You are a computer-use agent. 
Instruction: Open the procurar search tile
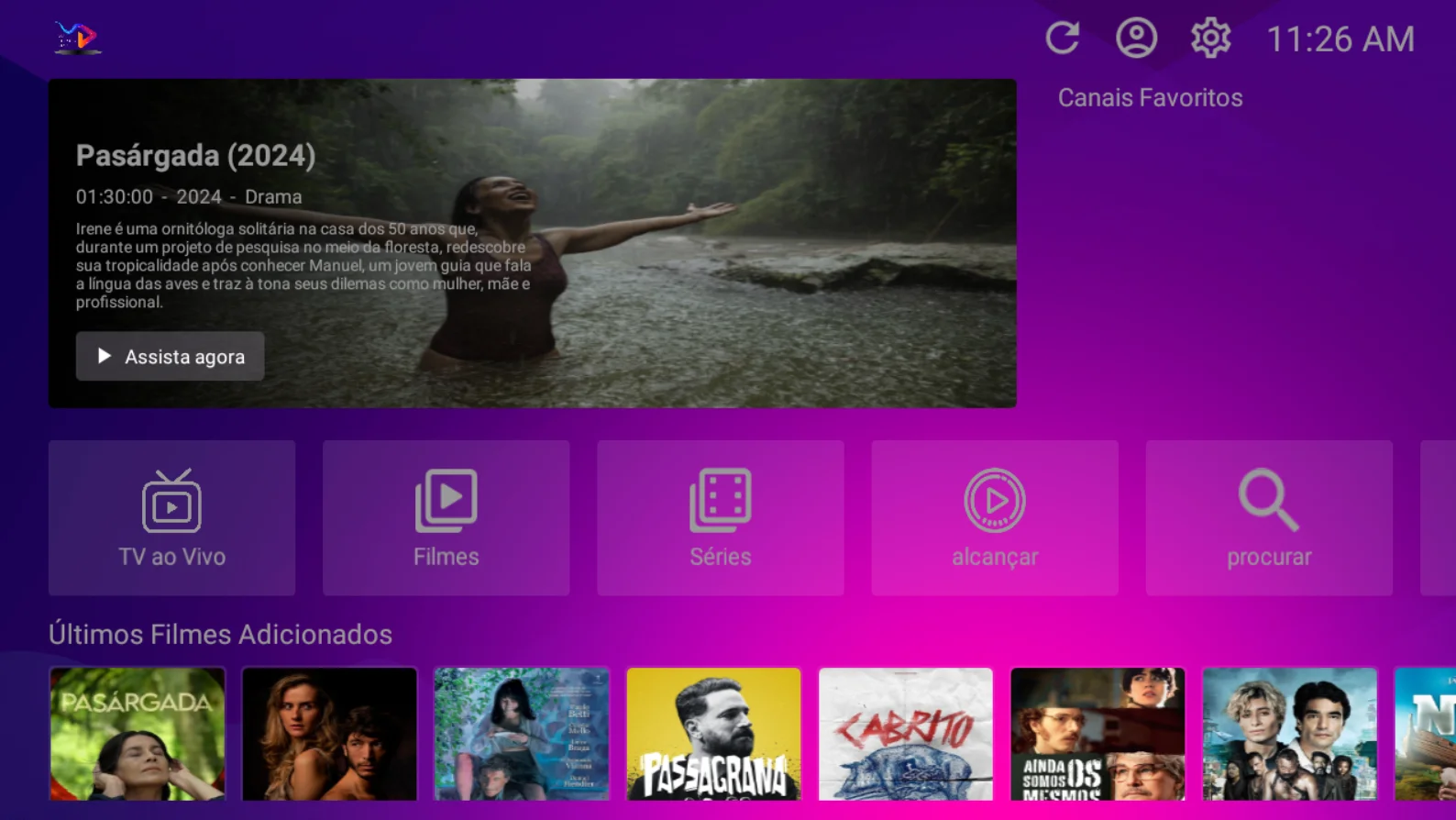point(1268,517)
